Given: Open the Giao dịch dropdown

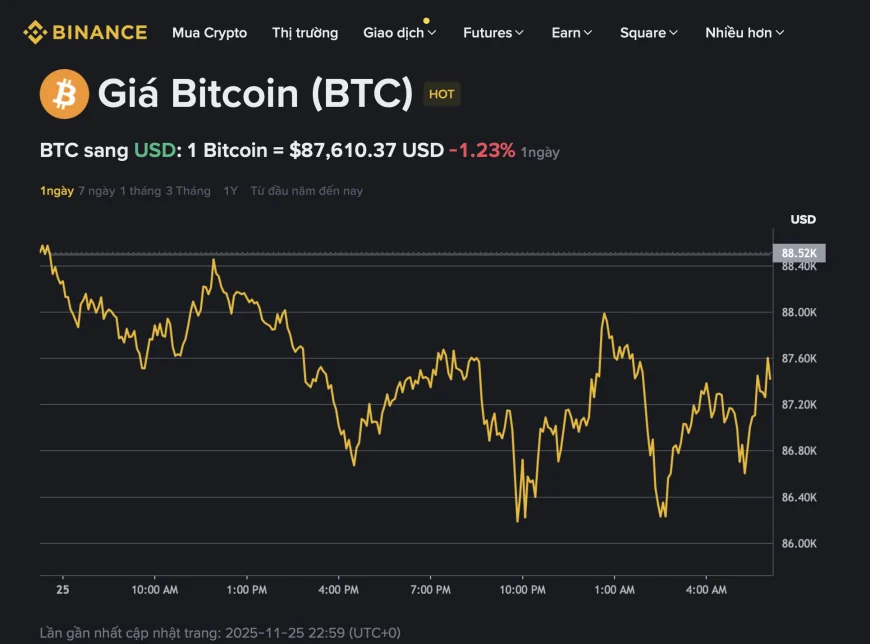Looking at the screenshot, I should click(x=399, y=32).
